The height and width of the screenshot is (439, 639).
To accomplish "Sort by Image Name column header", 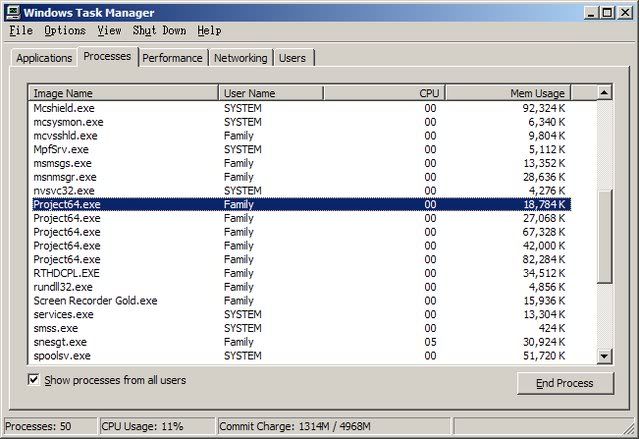I will coord(123,93).
